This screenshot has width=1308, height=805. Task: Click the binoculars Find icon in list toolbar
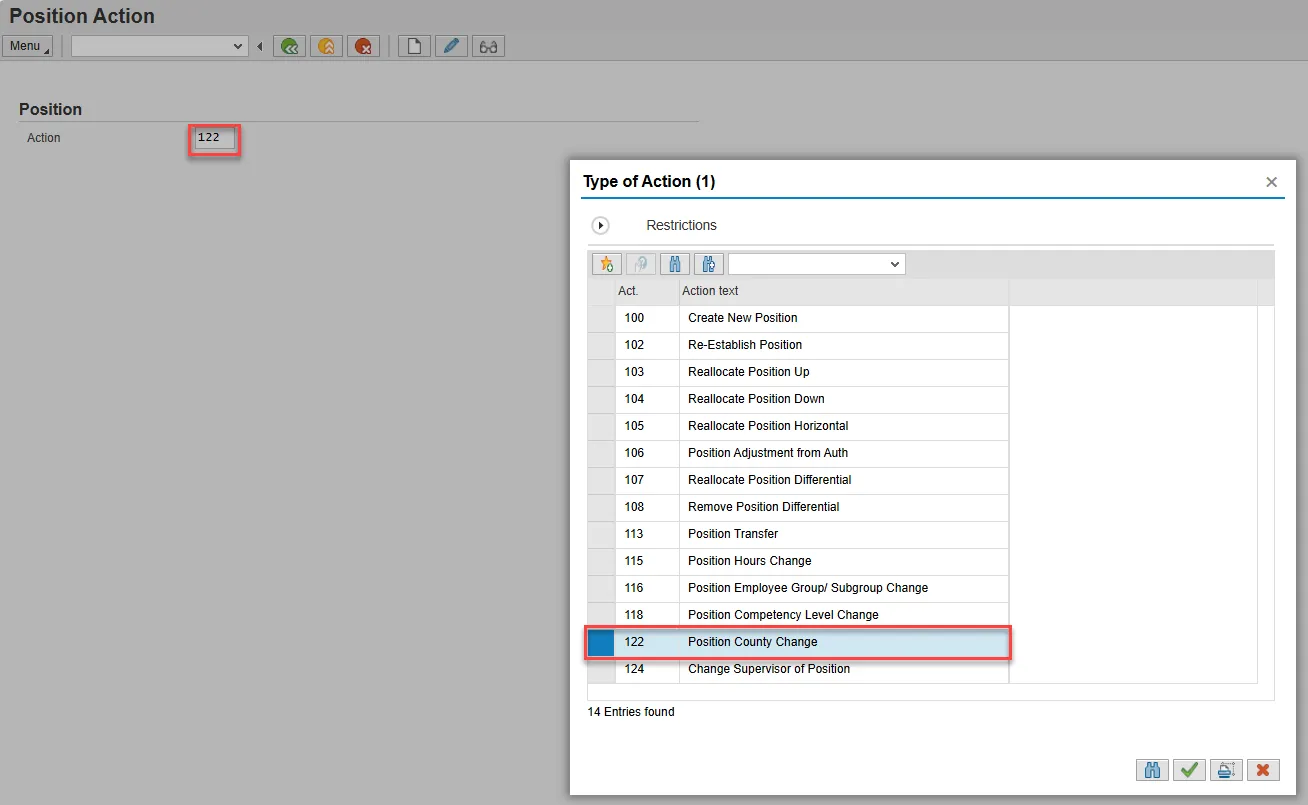point(675,264)
